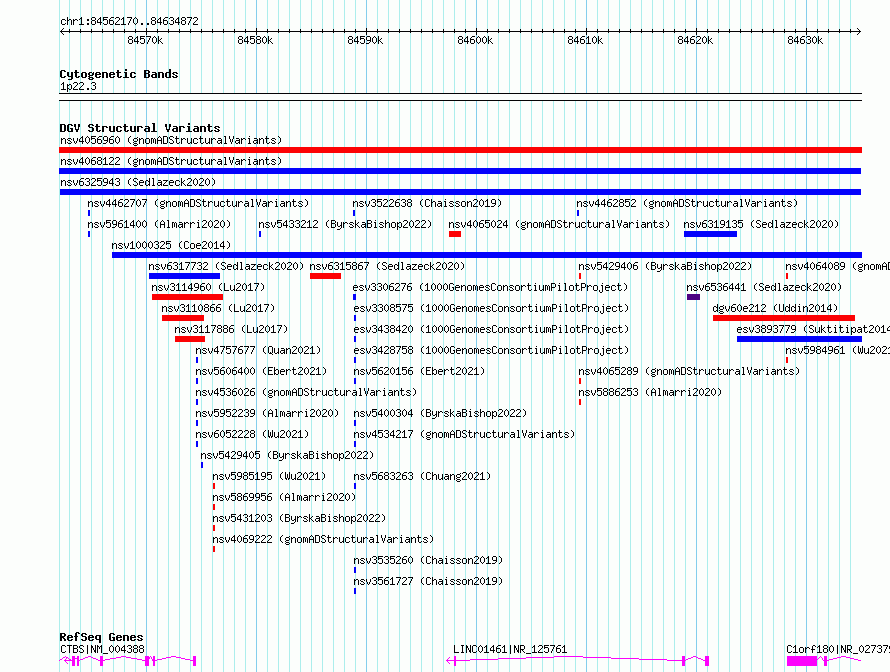Open the nsv5886253 (Almarri2020) label
The image size is (890, 672).
click(x=650, y=392)
